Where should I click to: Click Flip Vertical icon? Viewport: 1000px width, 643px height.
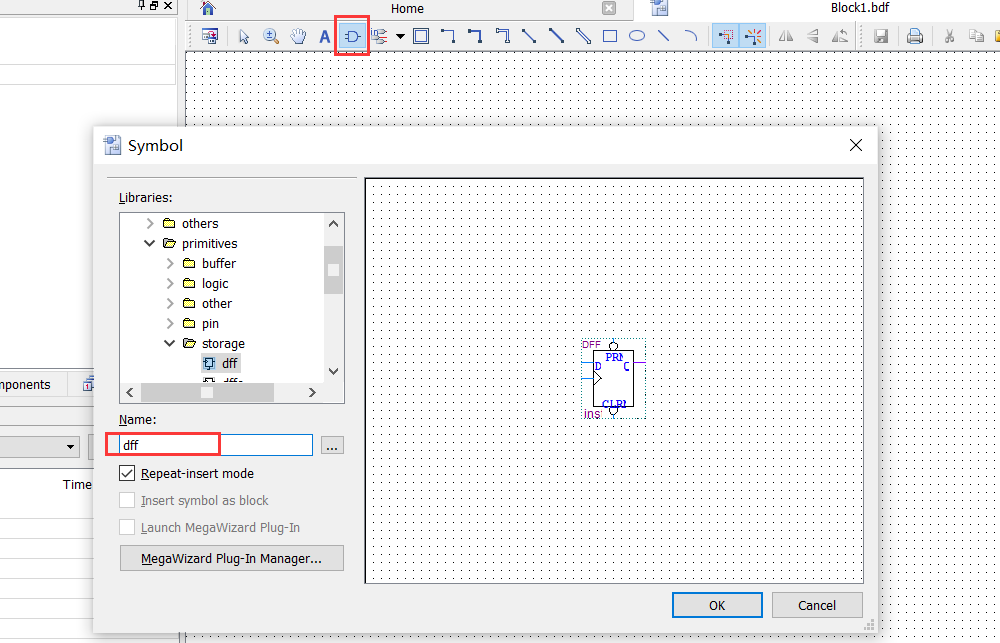click(x=812, y=36)
